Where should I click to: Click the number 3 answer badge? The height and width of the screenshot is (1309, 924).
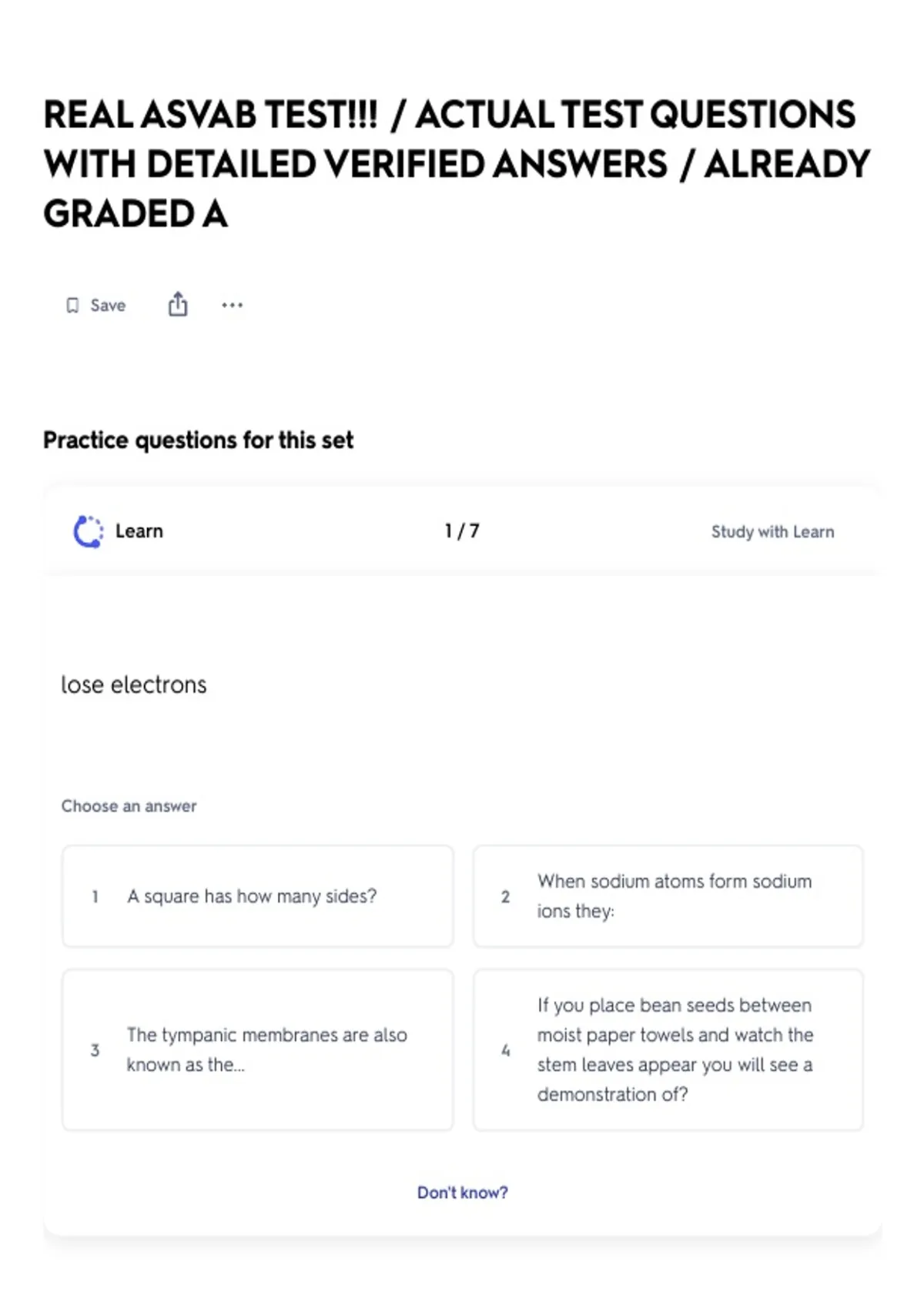tap(95, 1050)
